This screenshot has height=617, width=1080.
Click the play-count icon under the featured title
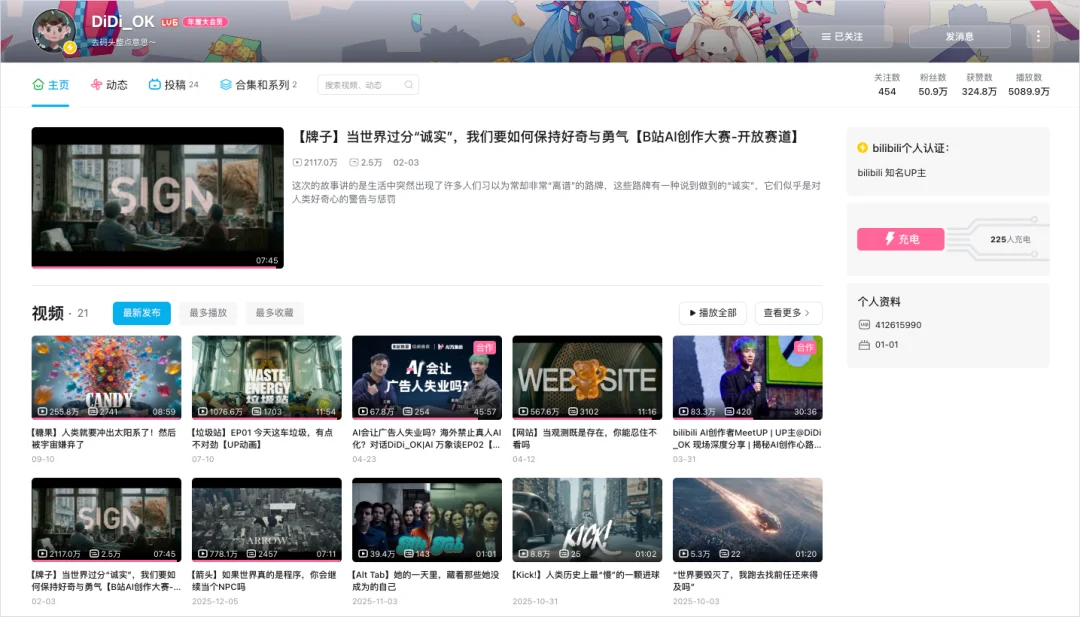(297, 163)
